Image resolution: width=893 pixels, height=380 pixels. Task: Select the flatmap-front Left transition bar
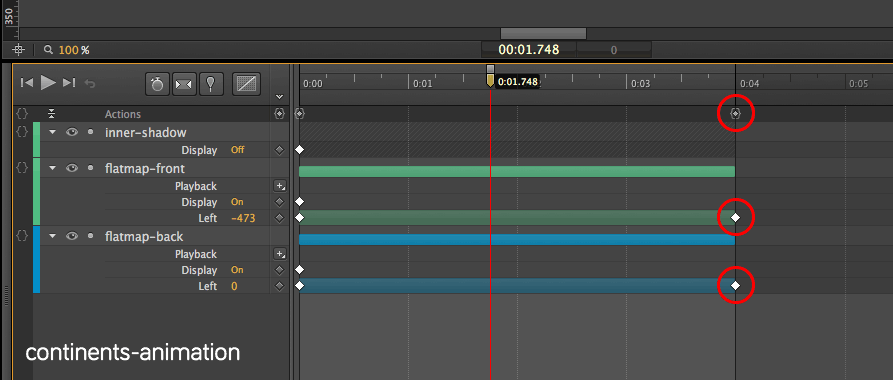[517, 218]
